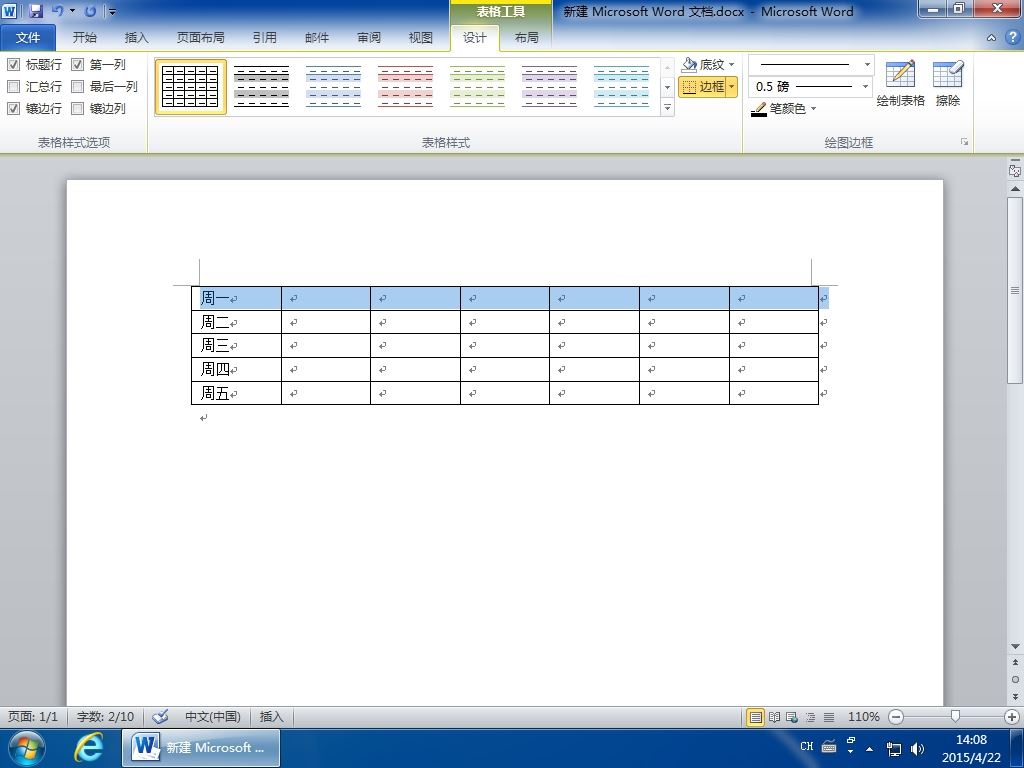Screen dimensions: 1024x768
Task: Switch to Print Layout view icon
Action: tap(756, 717)
